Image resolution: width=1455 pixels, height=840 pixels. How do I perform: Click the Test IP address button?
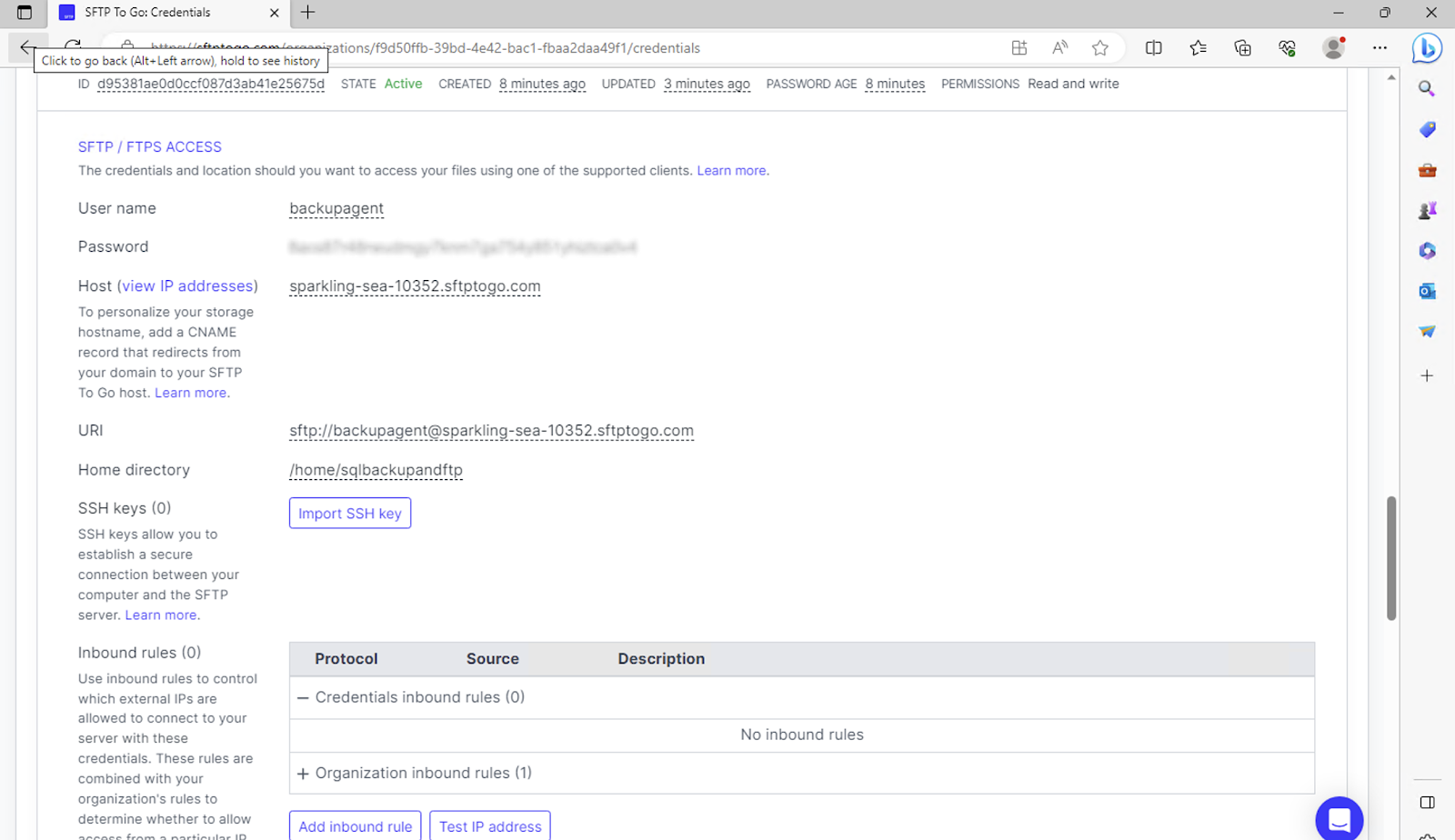pos(490,825)
